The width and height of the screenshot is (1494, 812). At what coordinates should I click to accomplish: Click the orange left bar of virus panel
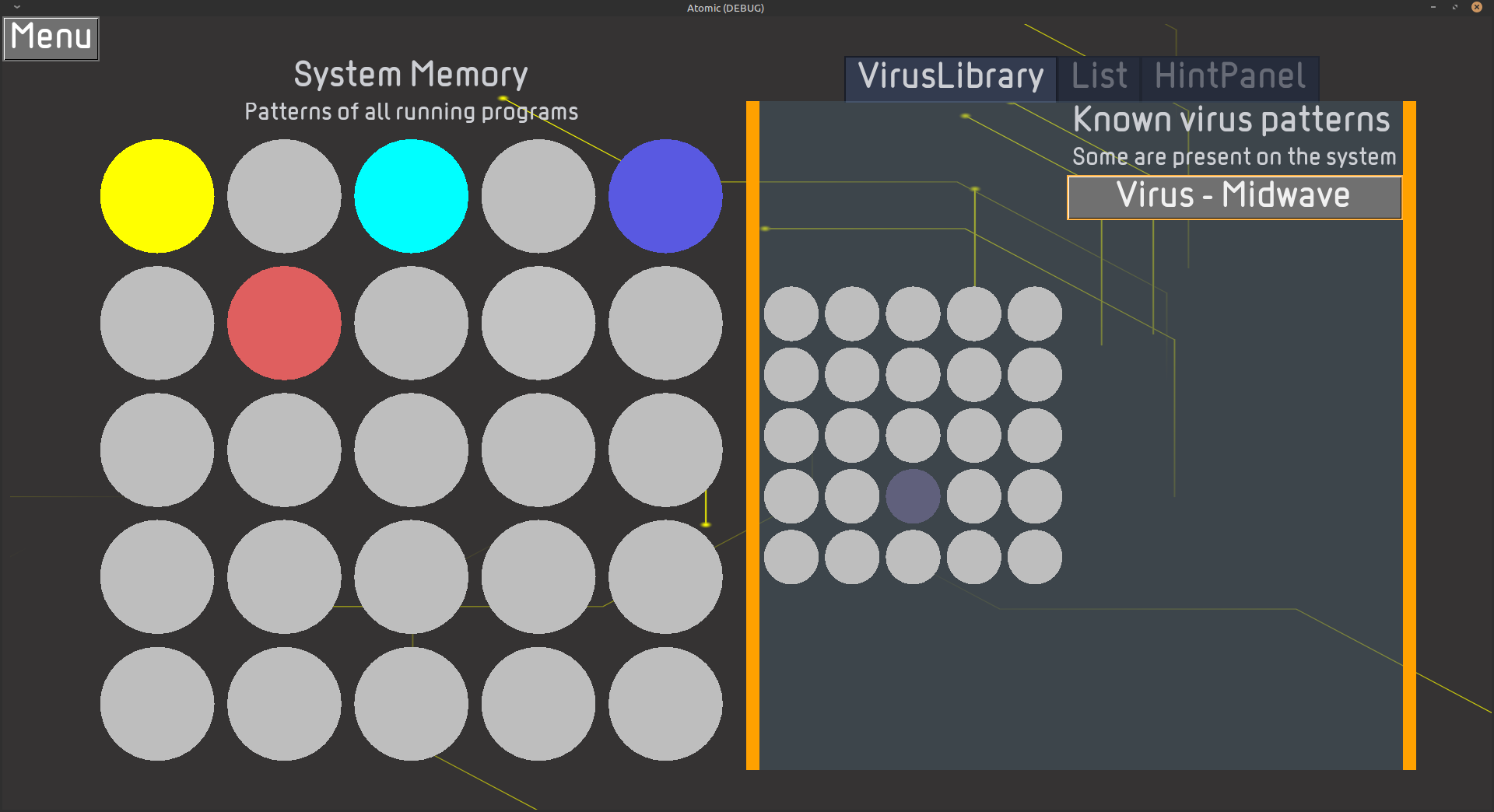tap(752, 436)
